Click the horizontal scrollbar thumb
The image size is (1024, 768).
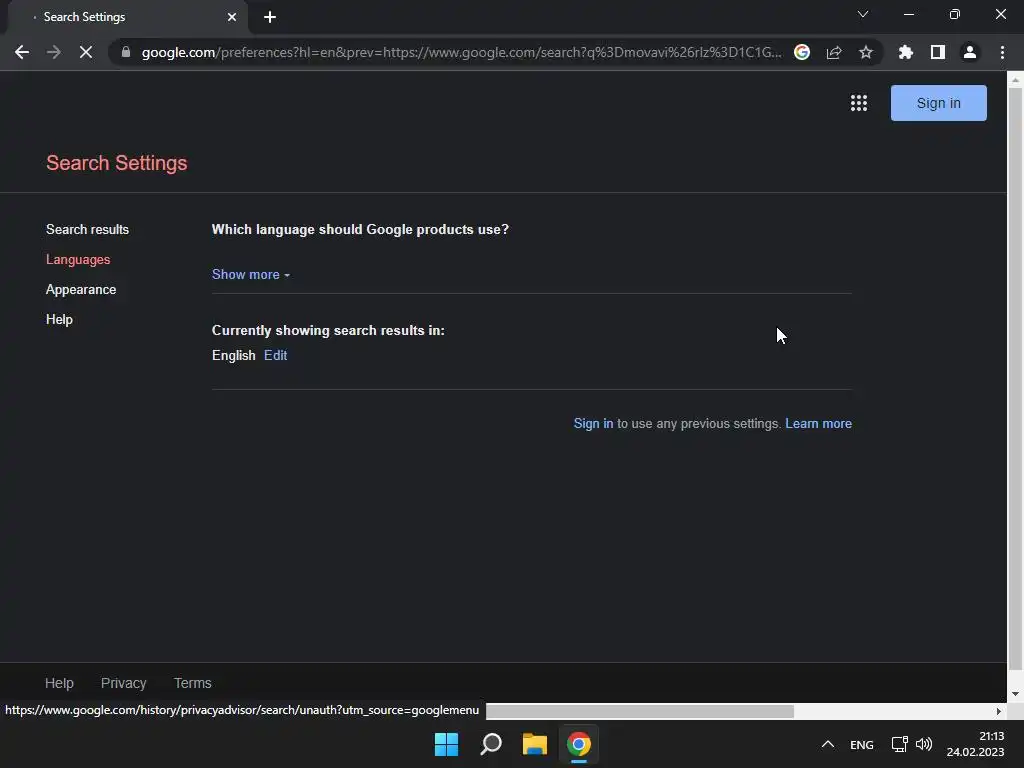[640, 711]
